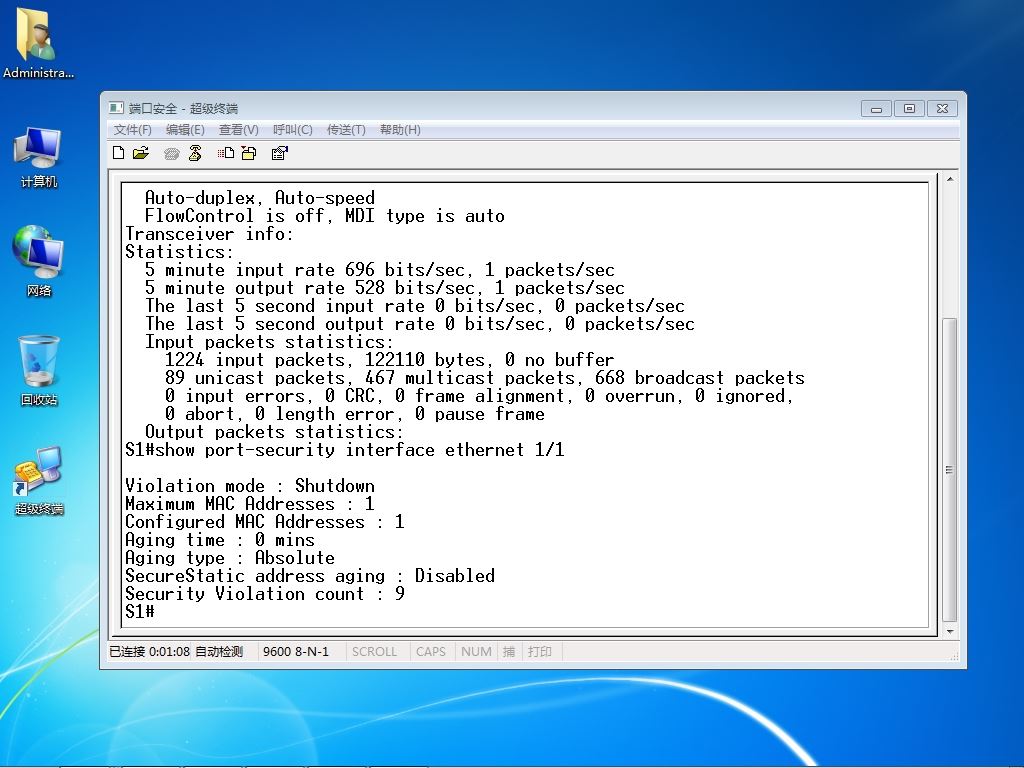The height and width of the screenshot is (768, 1024).
Task: Click the 'Maximum MAC Addresses : 1' line
Action: tap(250, 504)
